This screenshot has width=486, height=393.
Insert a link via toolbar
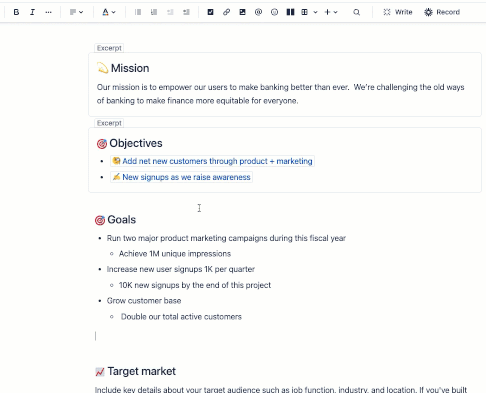click(226, 12)
